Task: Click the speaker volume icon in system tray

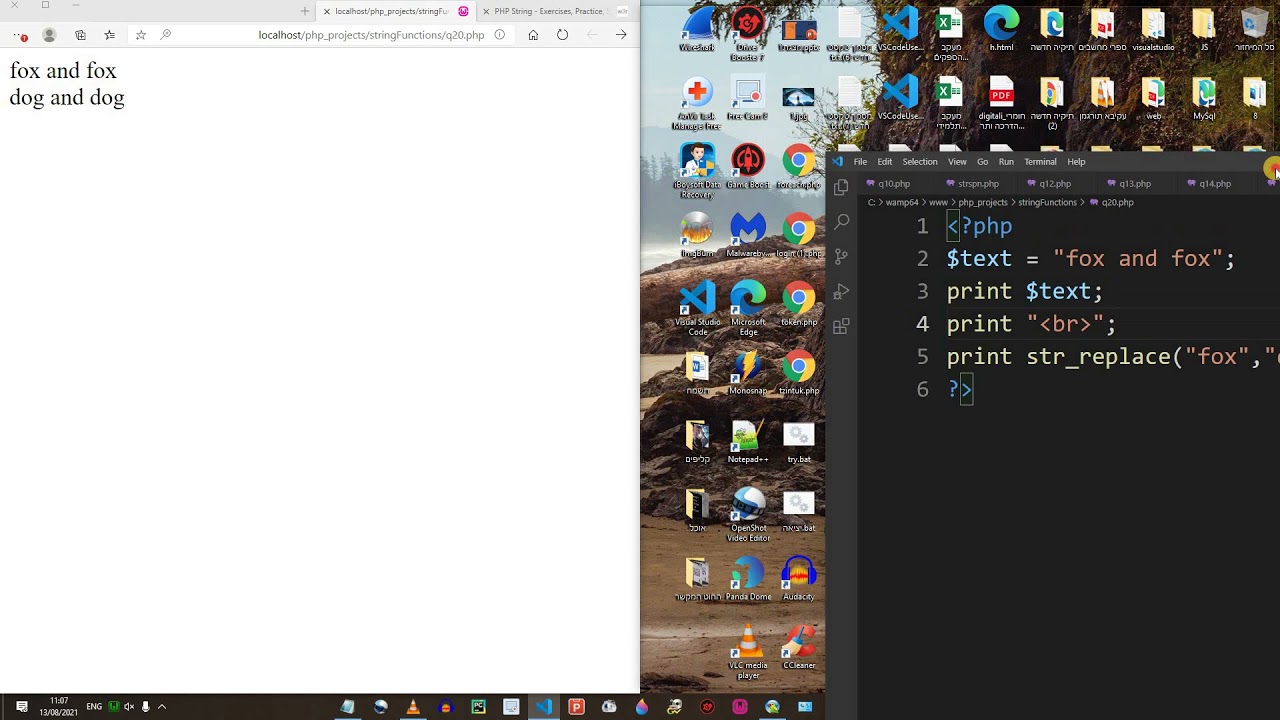Action: 129,707
